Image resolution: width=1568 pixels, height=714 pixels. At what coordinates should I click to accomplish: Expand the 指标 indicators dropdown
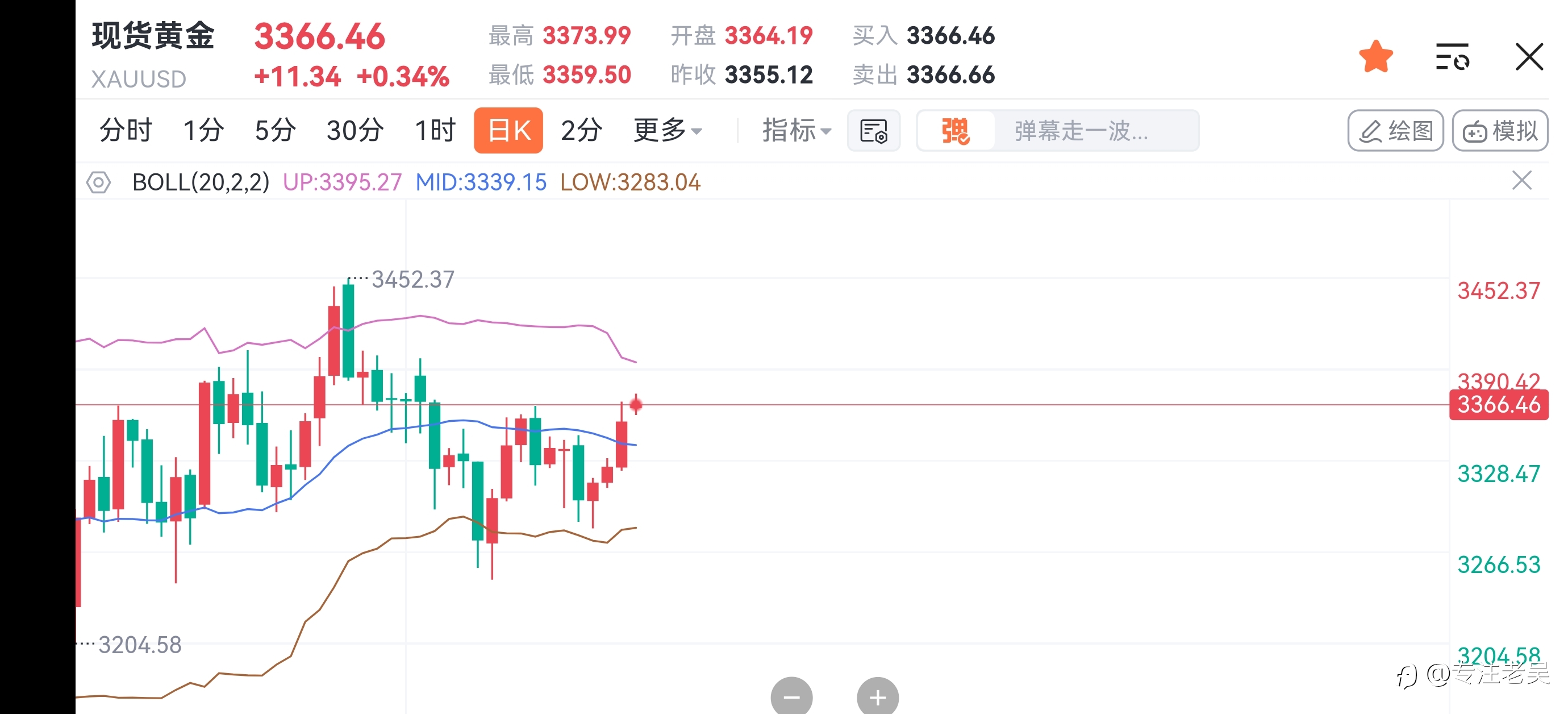point(796,130)
